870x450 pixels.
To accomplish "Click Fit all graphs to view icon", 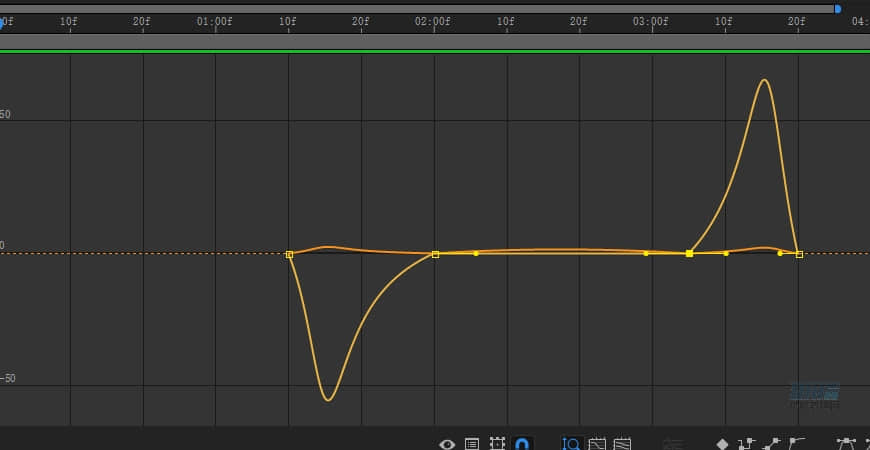I will click(x=623, y=443).
